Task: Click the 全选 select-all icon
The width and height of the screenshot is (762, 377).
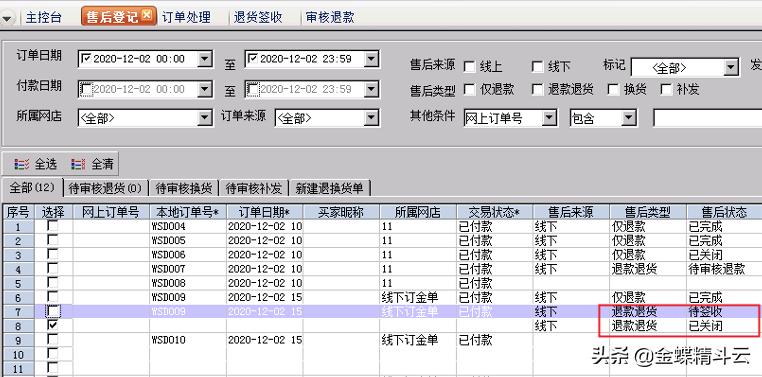Action: [x=22, y=164]
